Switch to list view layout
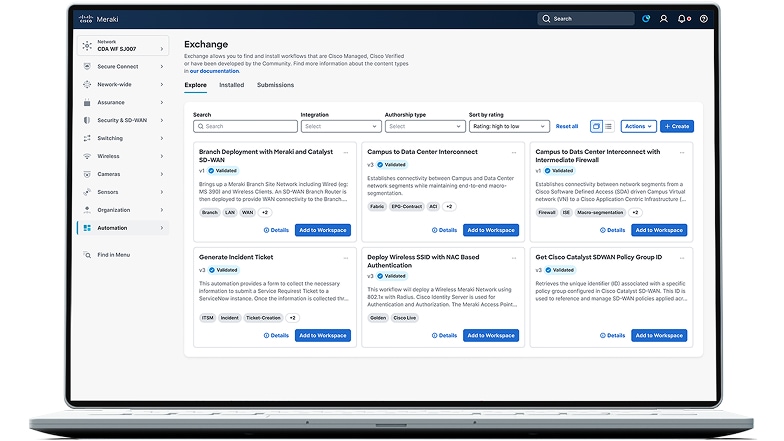Image resolution: width=784 pixels, height=441 pixels. coord(608,127)
